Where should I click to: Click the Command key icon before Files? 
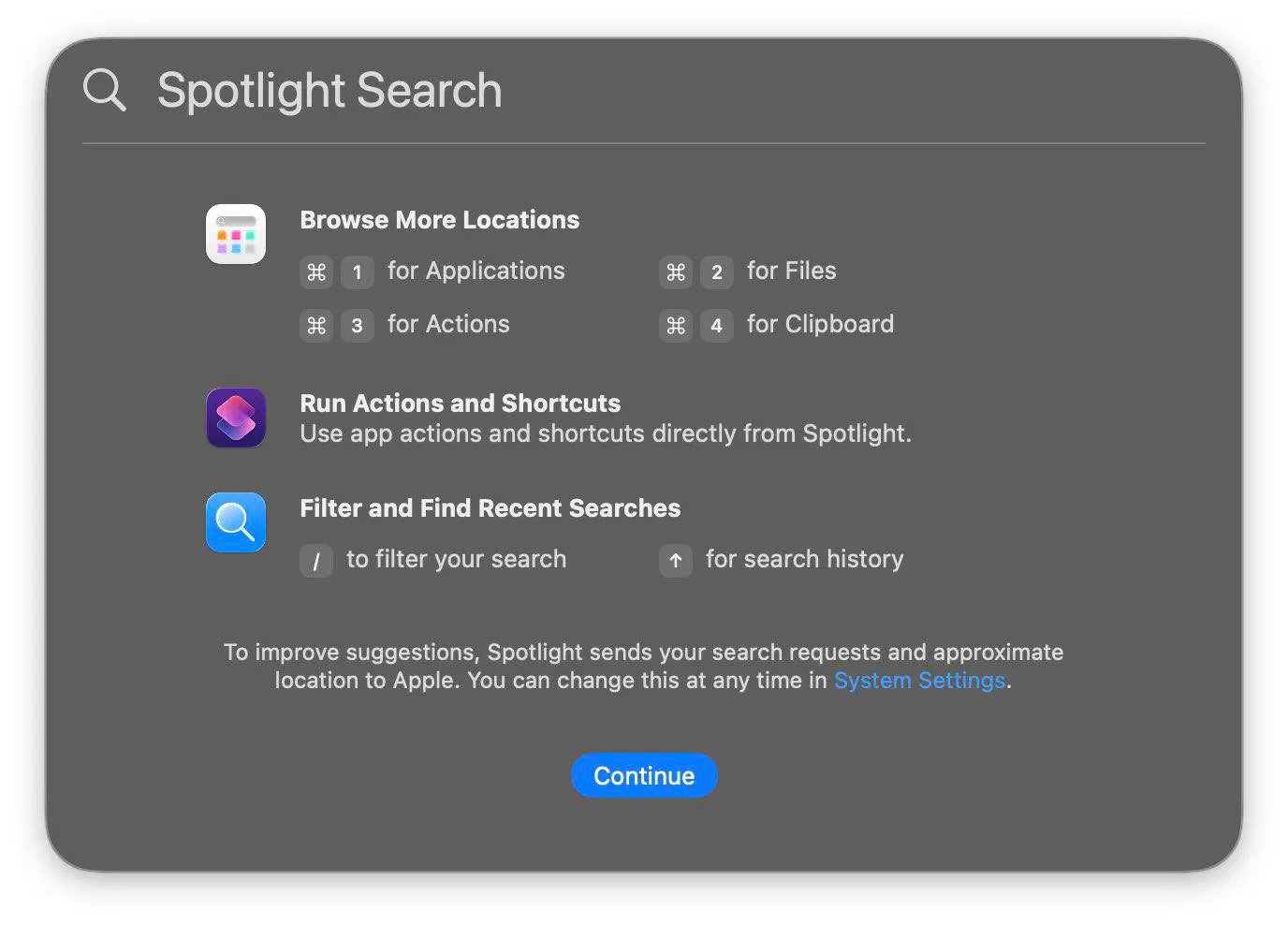[x=676, y=272]
